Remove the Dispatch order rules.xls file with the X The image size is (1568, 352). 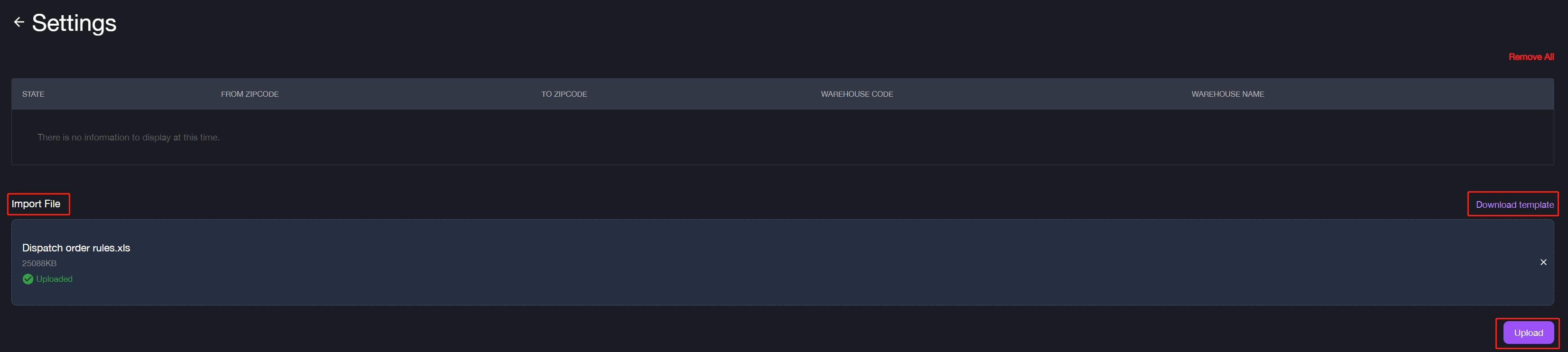1543,262
